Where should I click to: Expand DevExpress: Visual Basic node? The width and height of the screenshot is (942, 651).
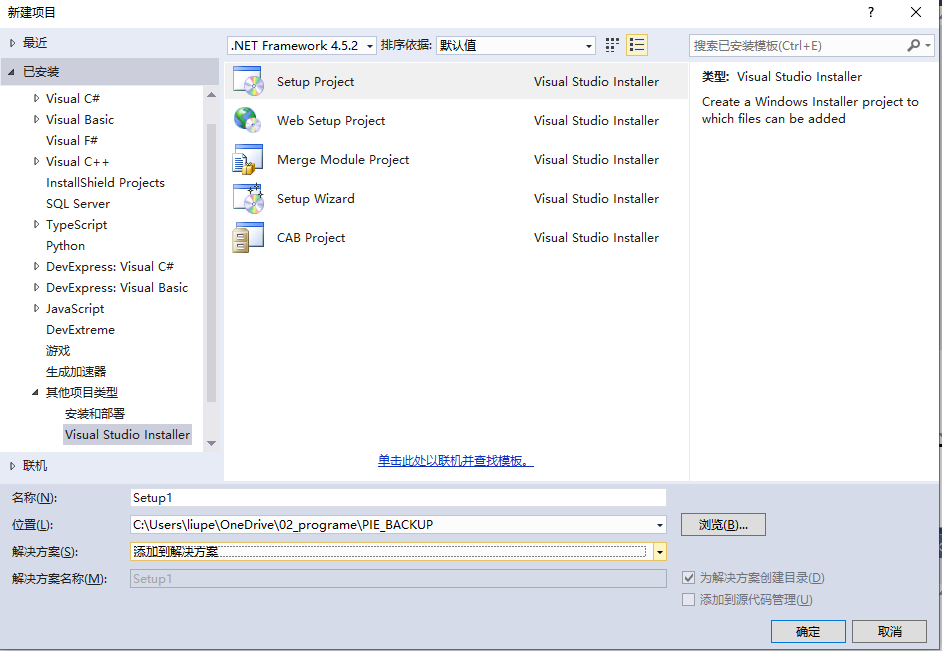[x=37, y=287]
